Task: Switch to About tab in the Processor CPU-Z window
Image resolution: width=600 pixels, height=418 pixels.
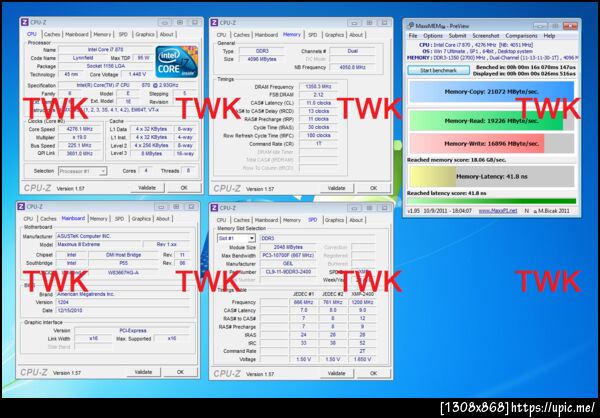Action: pyautogui.click(x=166, y=34)
